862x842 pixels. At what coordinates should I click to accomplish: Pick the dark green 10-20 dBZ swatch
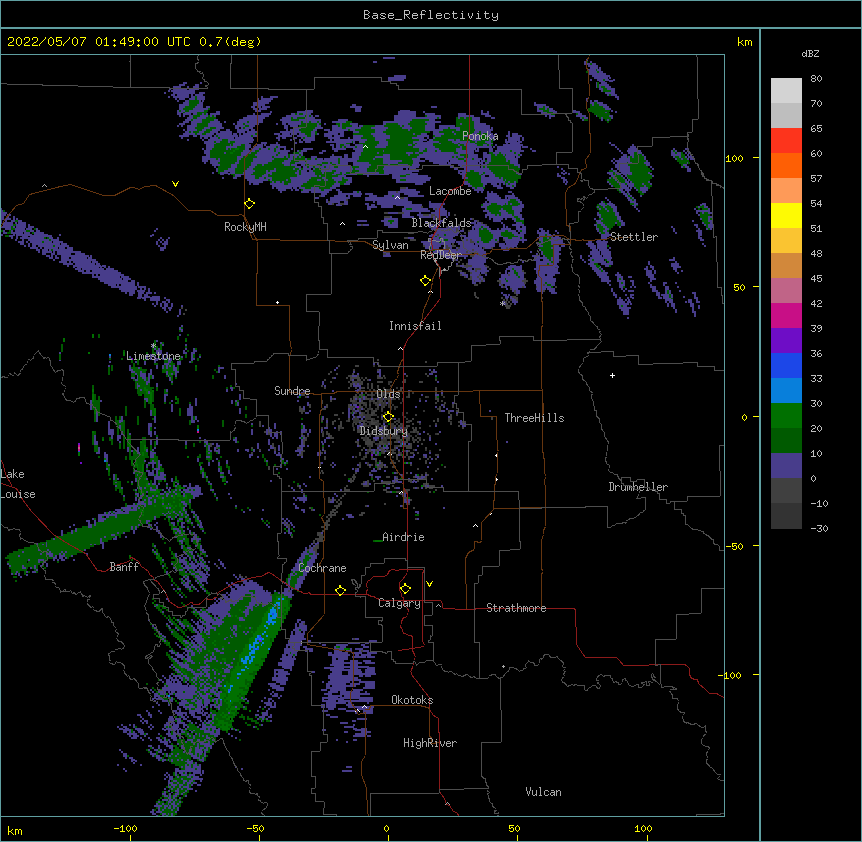786,441
